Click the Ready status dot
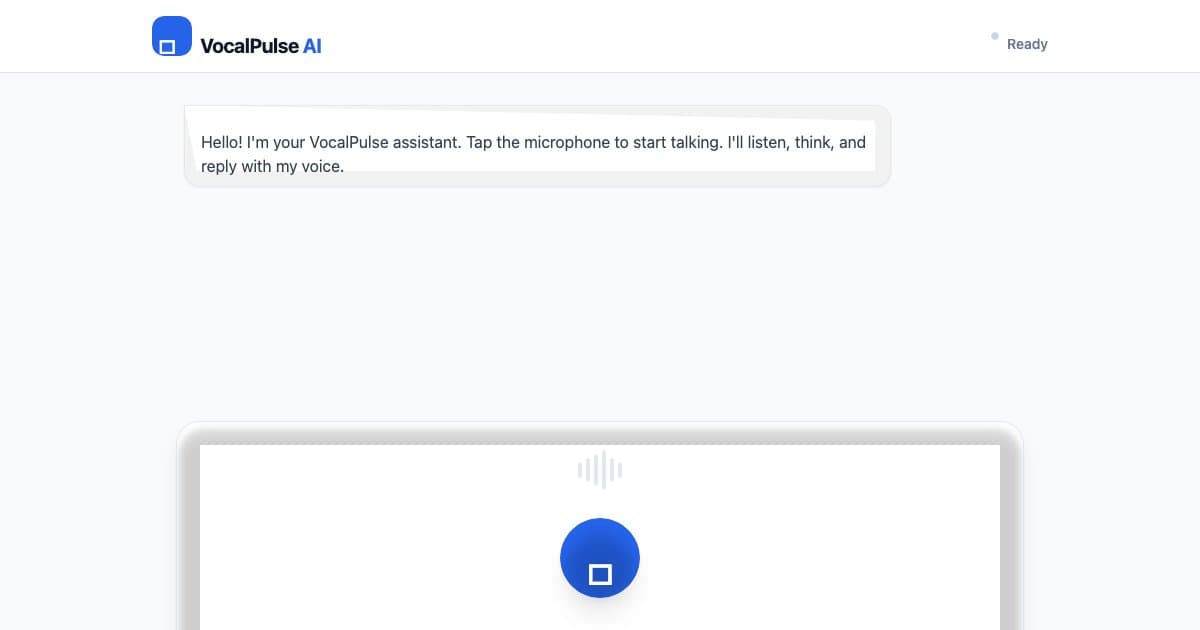 click(995, 36)
